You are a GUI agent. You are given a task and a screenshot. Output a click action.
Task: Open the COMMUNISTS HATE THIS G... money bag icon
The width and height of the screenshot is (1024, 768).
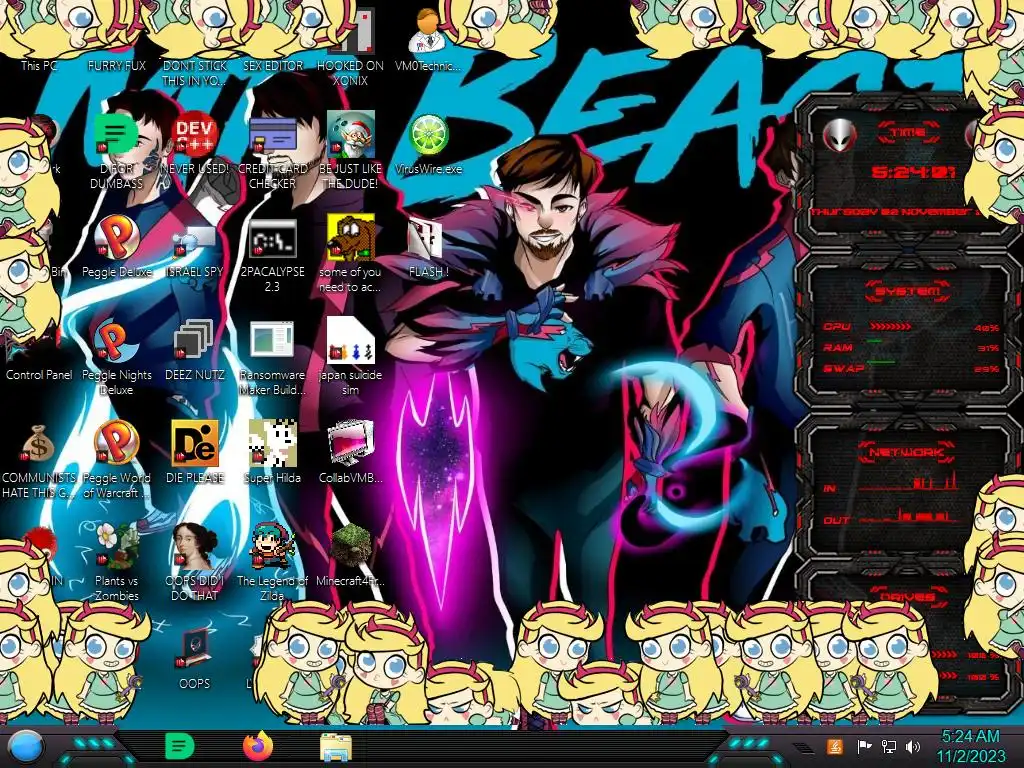(39, 461)
